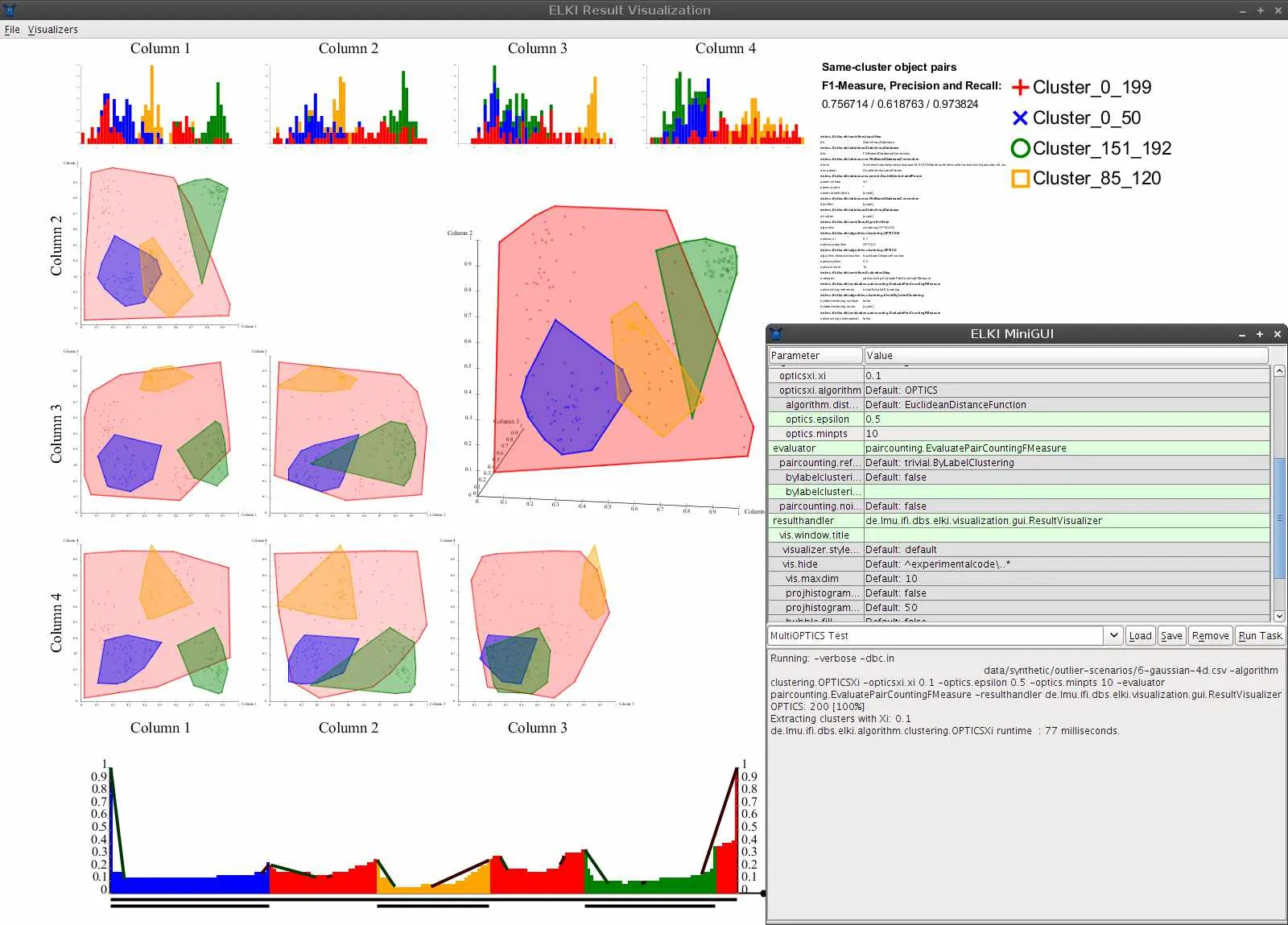This screenshot has width=1288, height=925.
Task: Click the Remove button
Action: coord(1210,635)
